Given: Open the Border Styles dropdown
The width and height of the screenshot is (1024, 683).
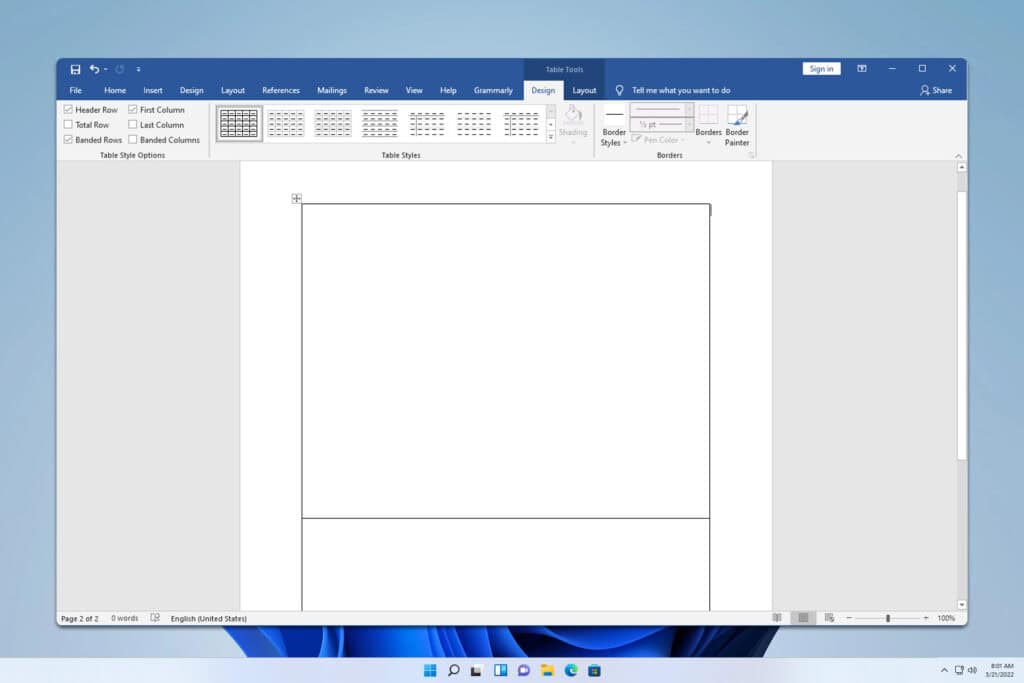Looking at the screenshot, I should pos(613,125).
